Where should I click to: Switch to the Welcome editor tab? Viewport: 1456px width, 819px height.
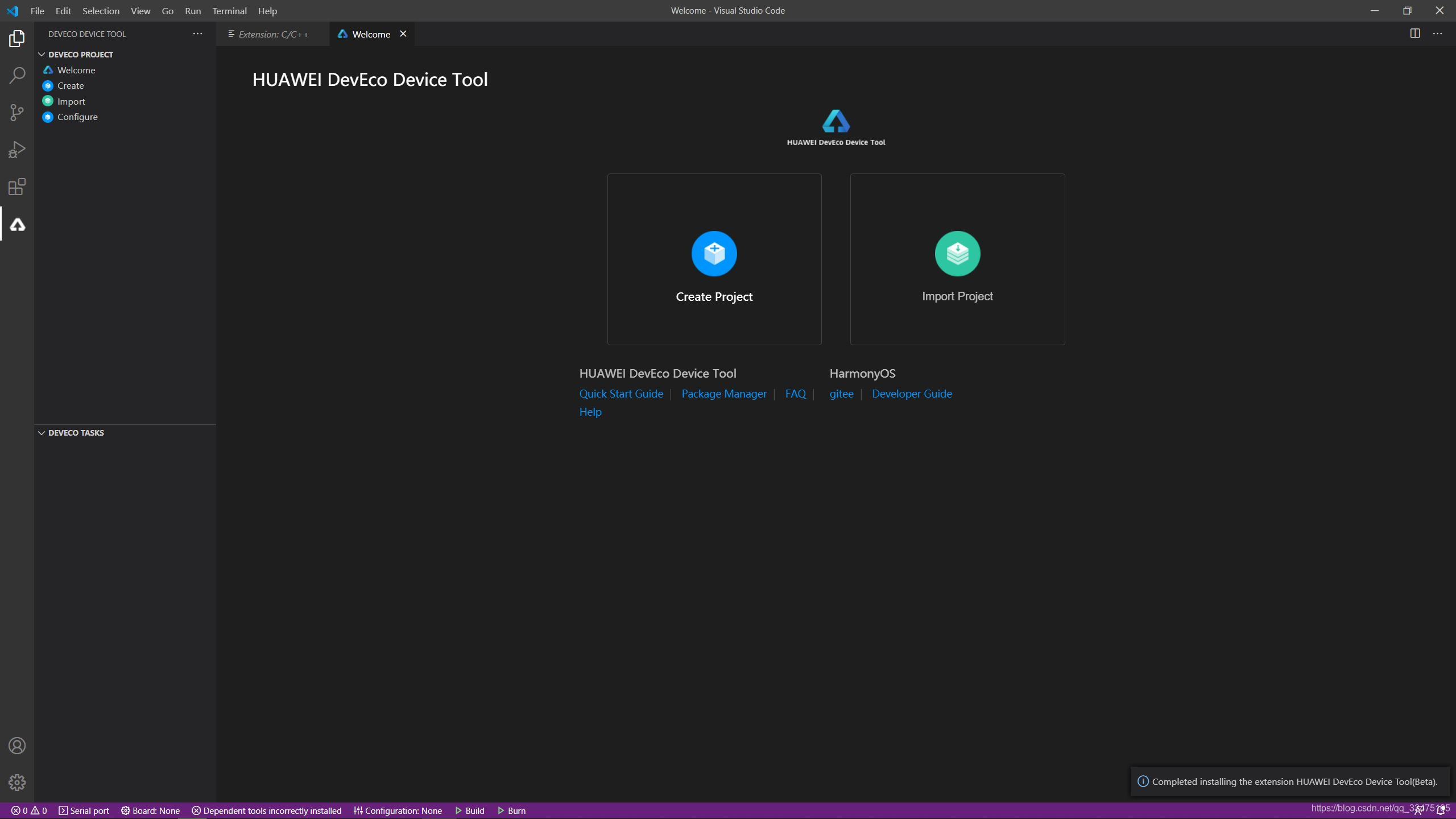[371, 34]
